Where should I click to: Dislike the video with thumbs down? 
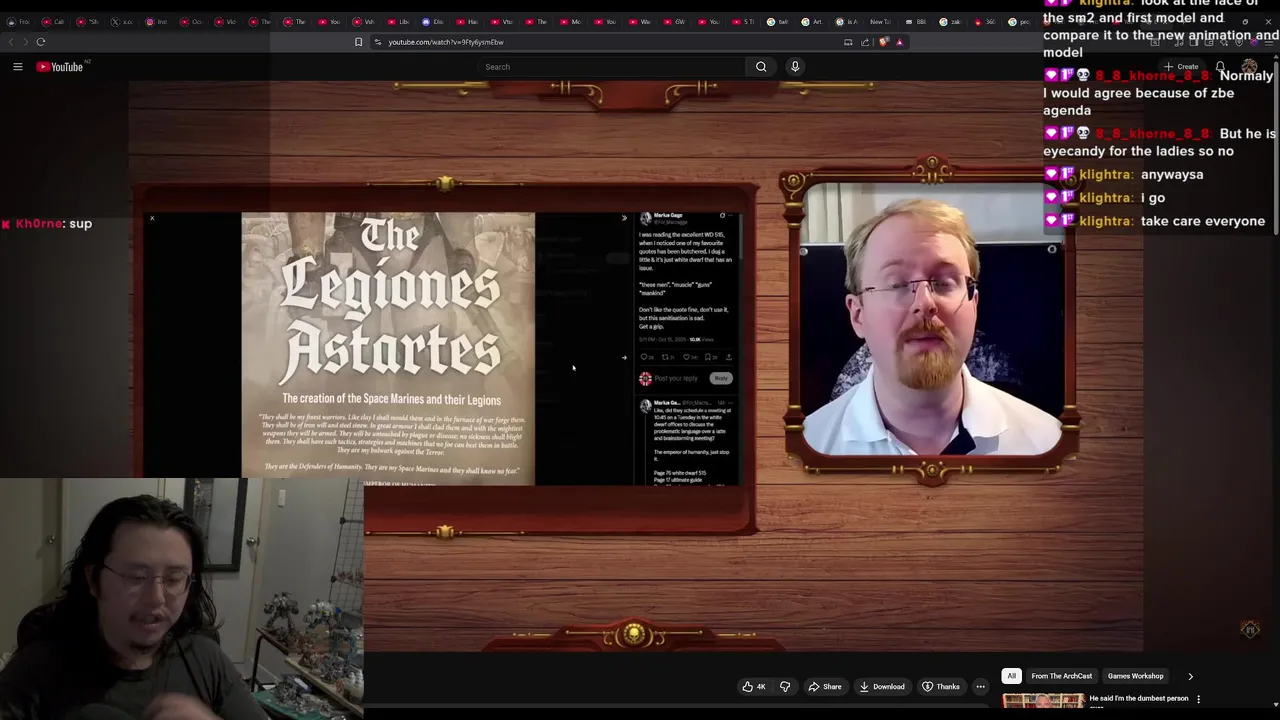[x=785, y=687]
